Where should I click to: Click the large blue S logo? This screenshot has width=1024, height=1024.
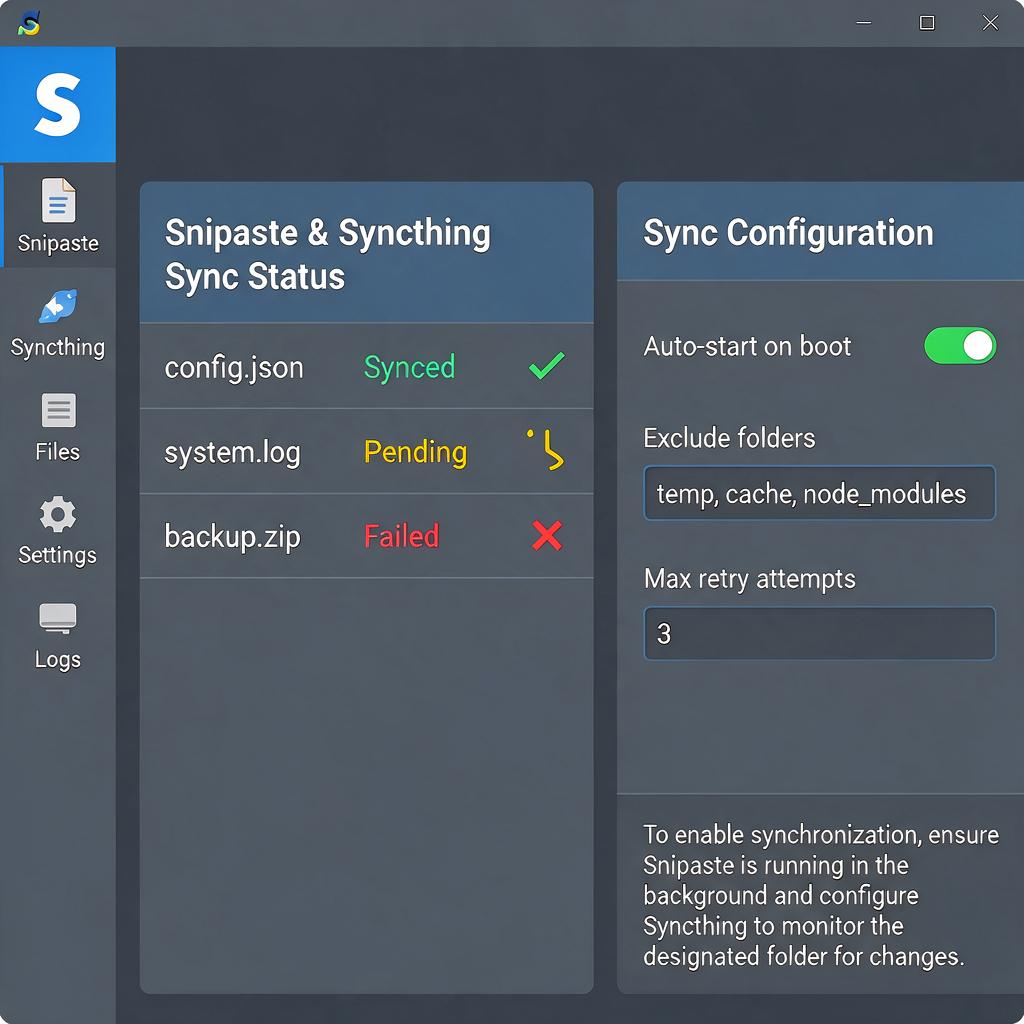58,104
